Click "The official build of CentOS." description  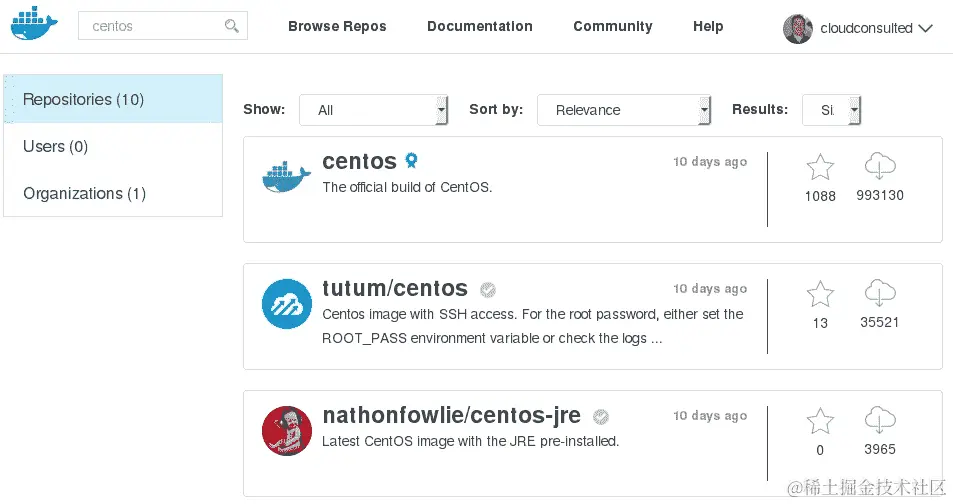pyautogui.click(x=407, y=187)
